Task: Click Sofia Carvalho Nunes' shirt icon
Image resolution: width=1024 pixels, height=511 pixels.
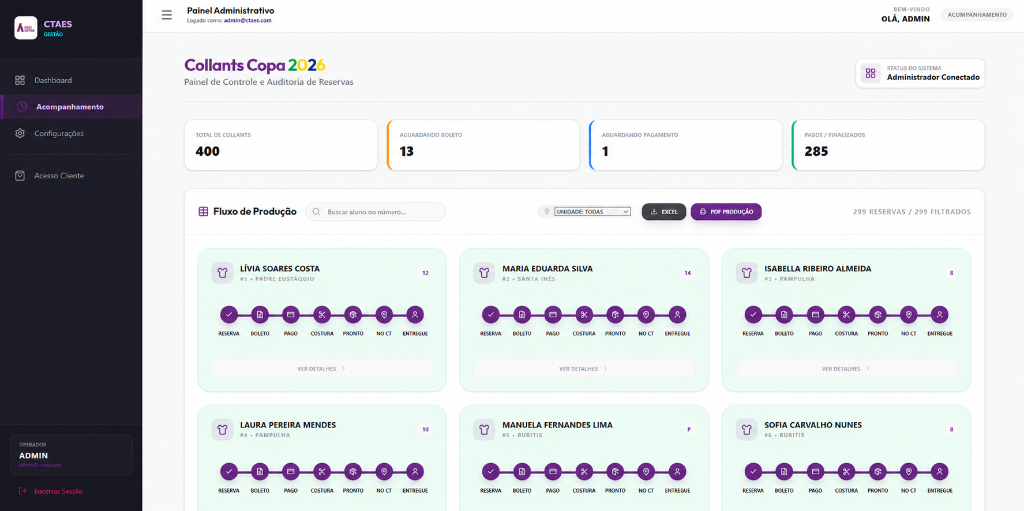Action: [x=746, y=429]
